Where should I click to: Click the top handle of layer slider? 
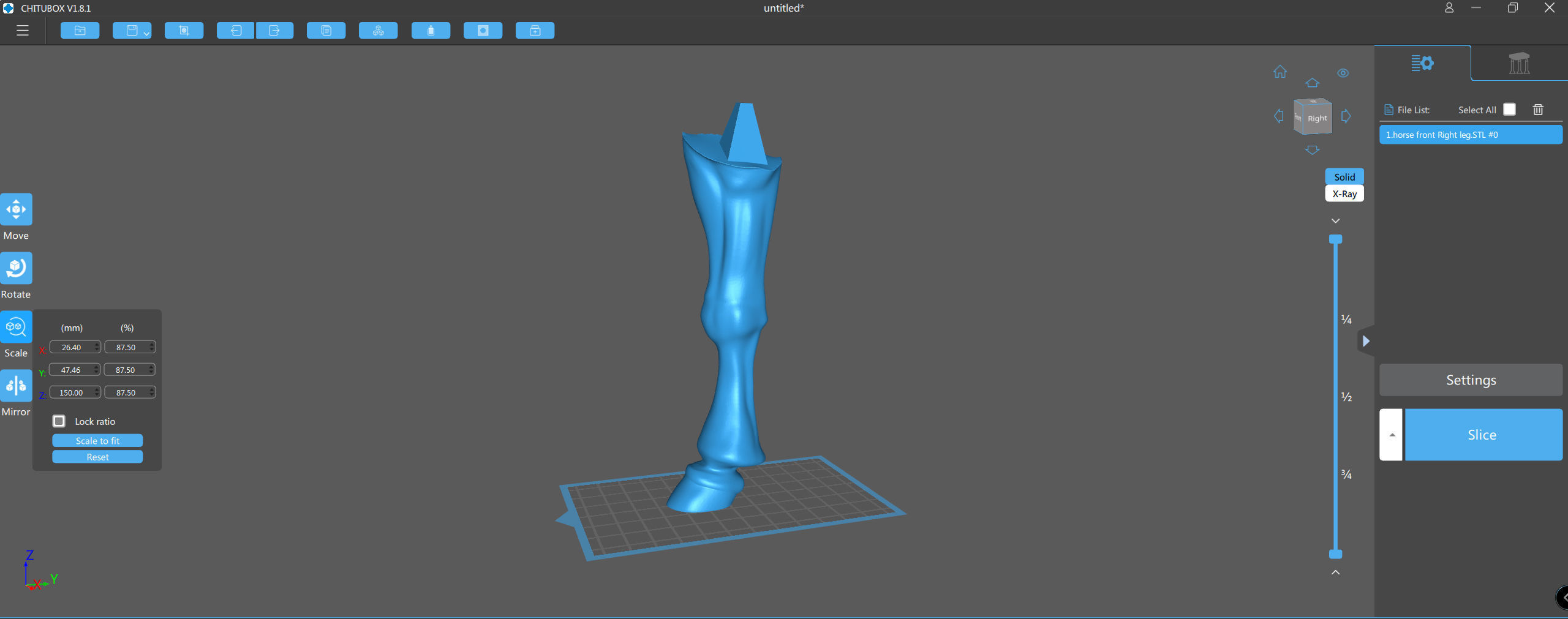(1336, 239)
